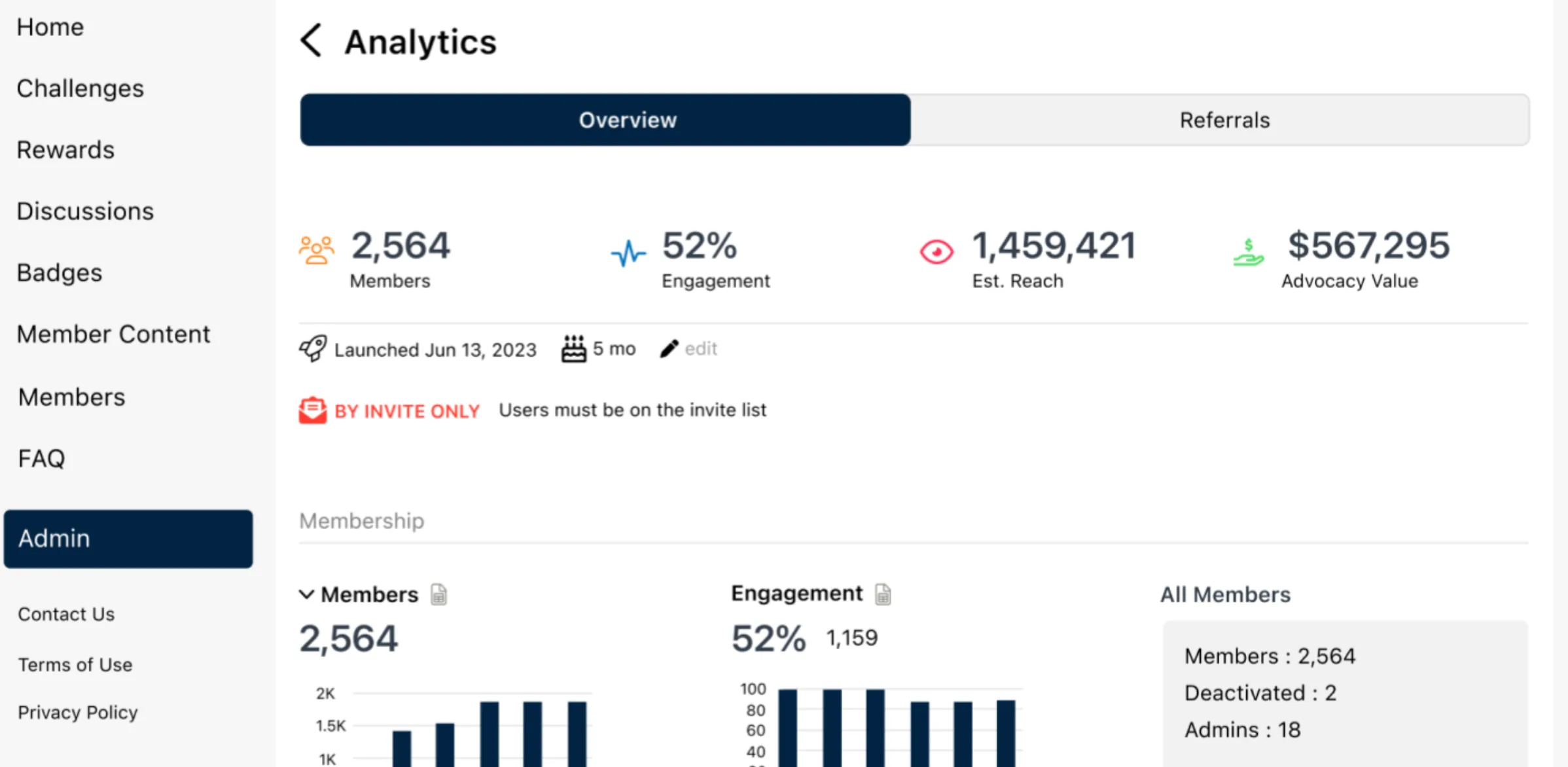This screenshot has height=767, width=1568.
Task: Click the 1,159 engaged count
Action: point(851,638)
